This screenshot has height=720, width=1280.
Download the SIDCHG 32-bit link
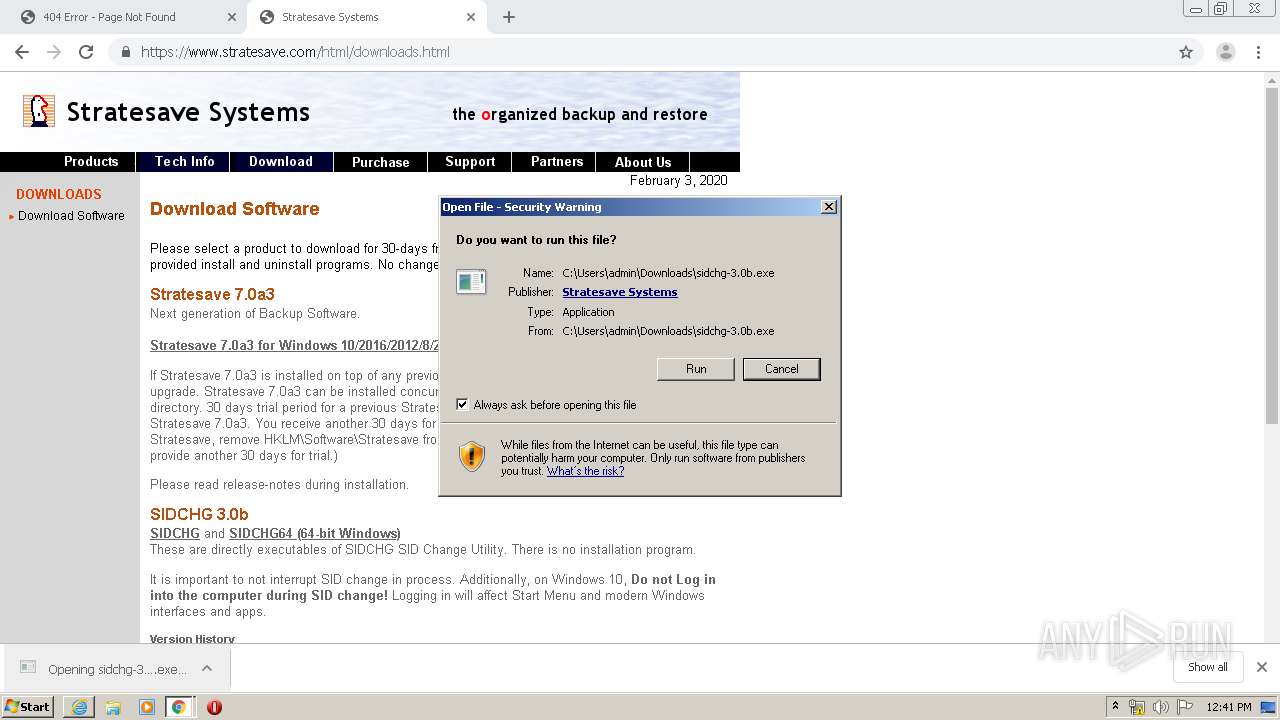tap(175, 533)
